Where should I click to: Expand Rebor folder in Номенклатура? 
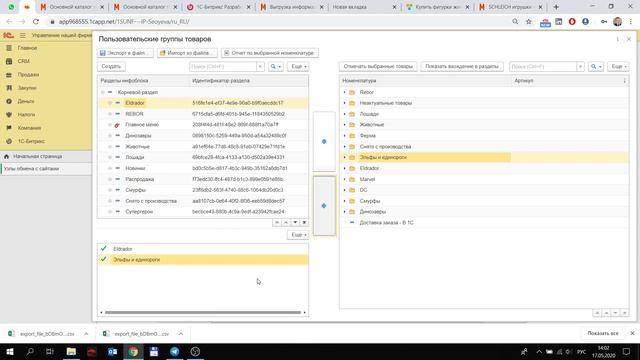(344, 92)
